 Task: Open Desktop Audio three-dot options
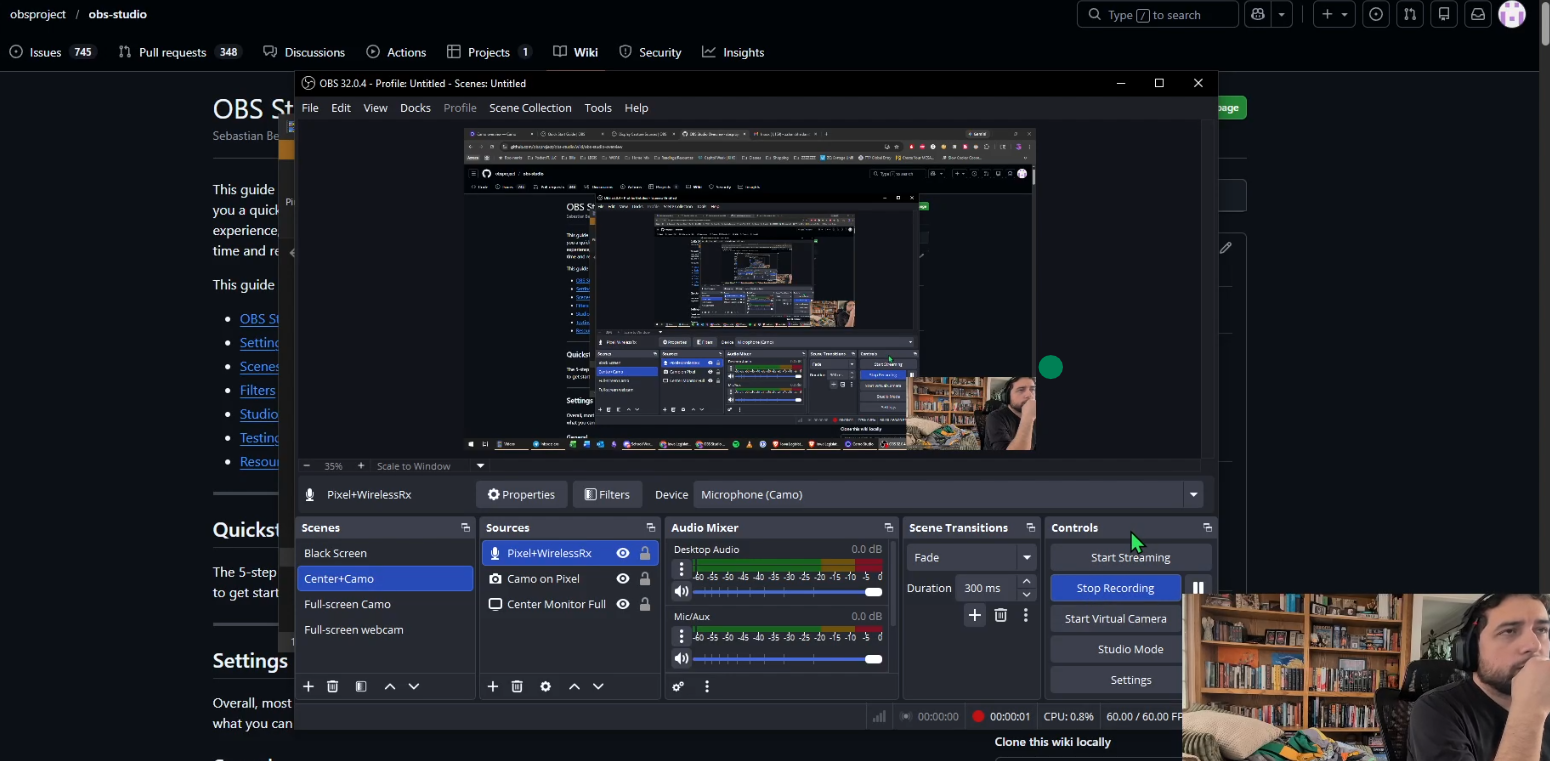pyautogui.click(x=682, y=569)
